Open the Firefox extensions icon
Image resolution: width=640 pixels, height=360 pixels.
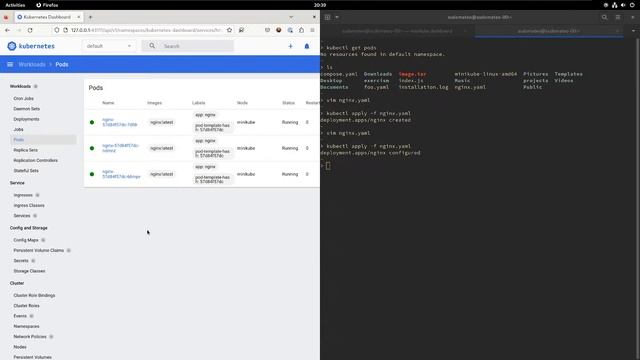click(301, 30)
